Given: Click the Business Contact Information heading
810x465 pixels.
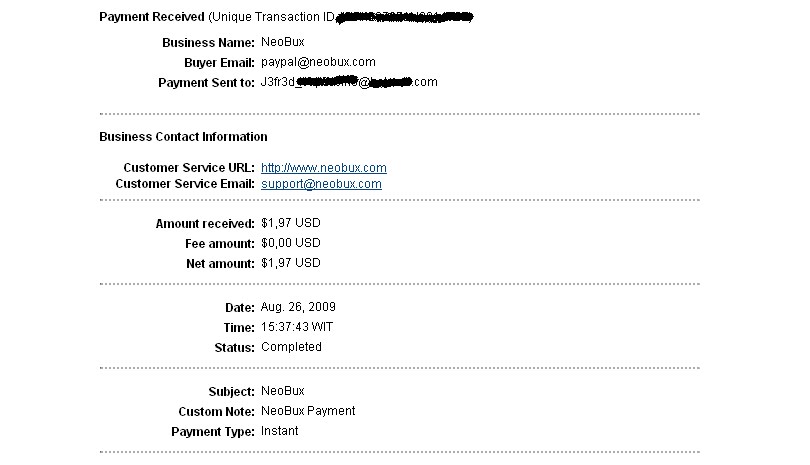Looking at the screenshot, I should [183, 137].
